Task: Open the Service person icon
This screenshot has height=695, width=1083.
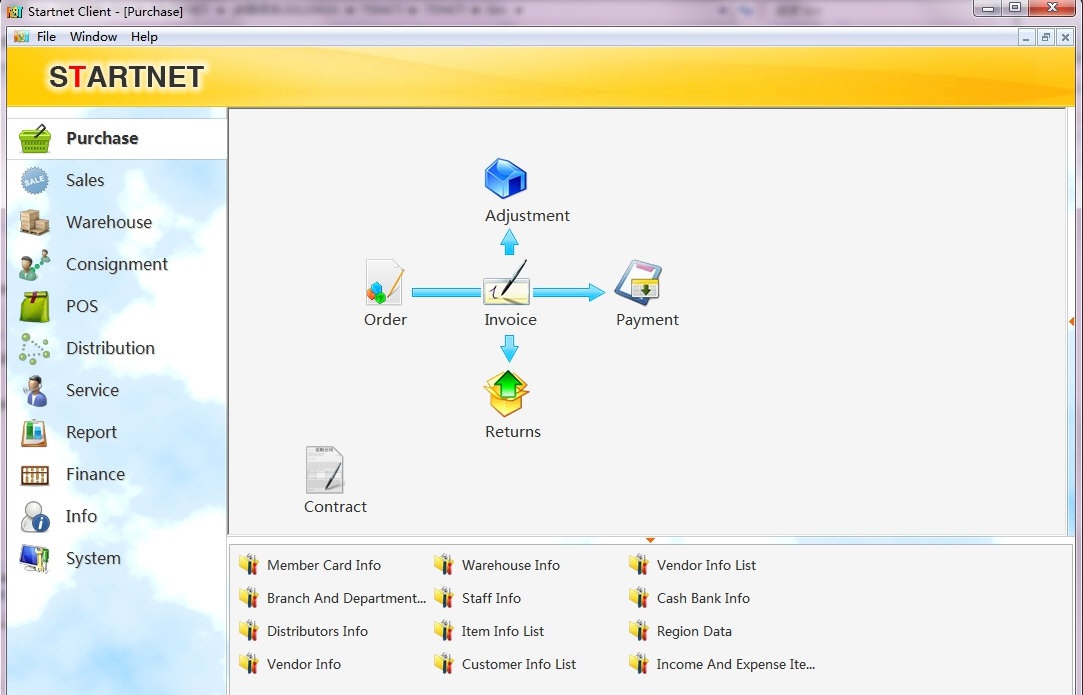Action: coord(35,391)
